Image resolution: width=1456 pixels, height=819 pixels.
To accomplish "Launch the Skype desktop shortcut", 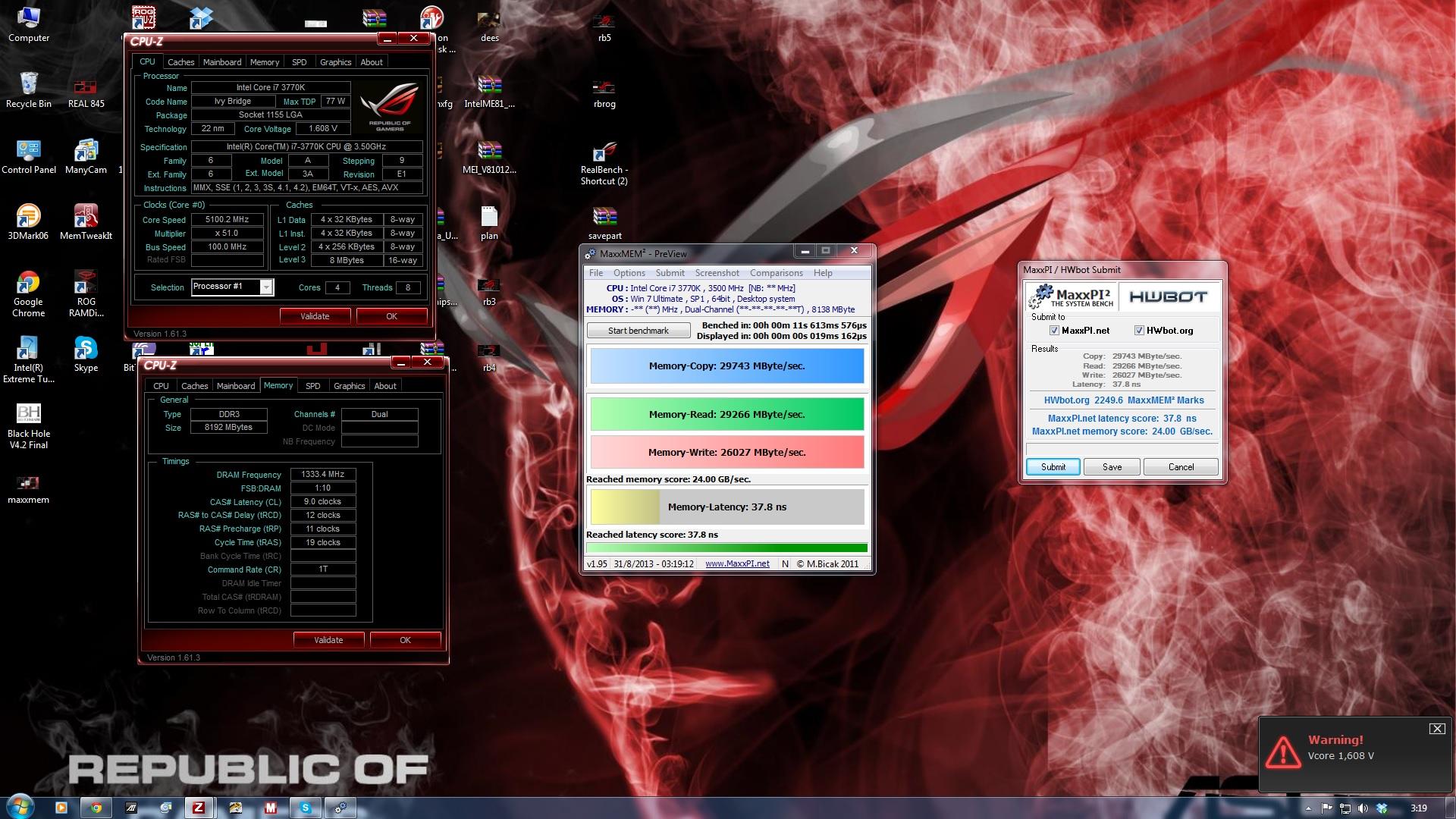I will (x=86, y=354).
